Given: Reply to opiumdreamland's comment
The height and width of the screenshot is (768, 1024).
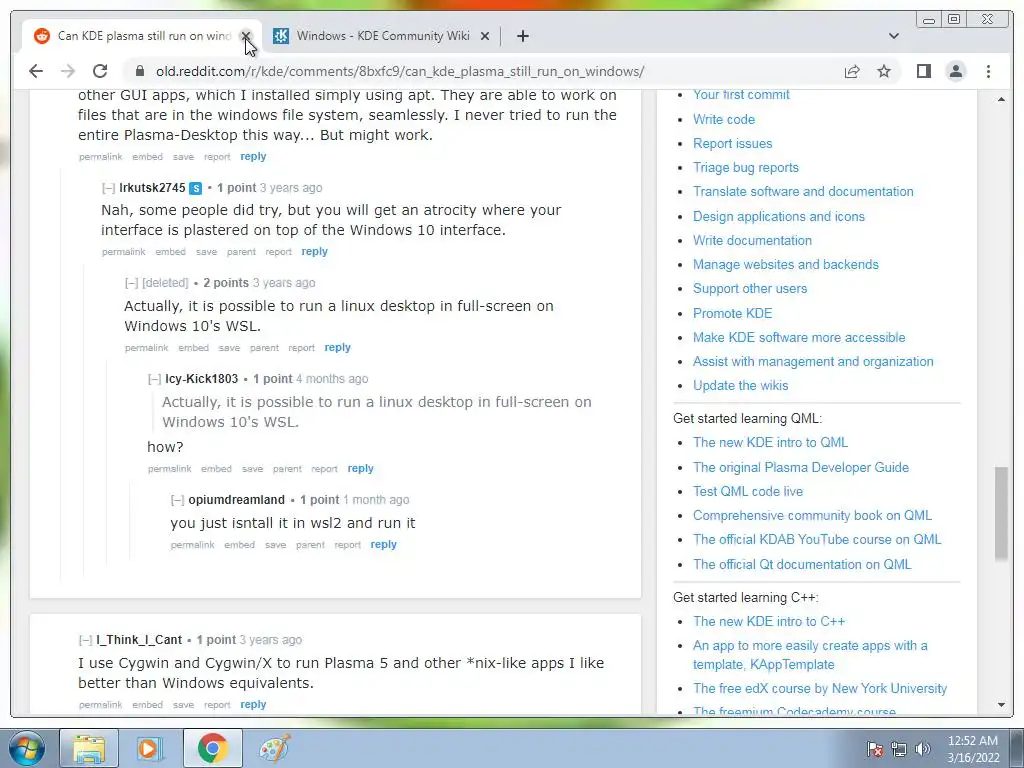Looking at the screenshot, I should [x=383, y=545].
